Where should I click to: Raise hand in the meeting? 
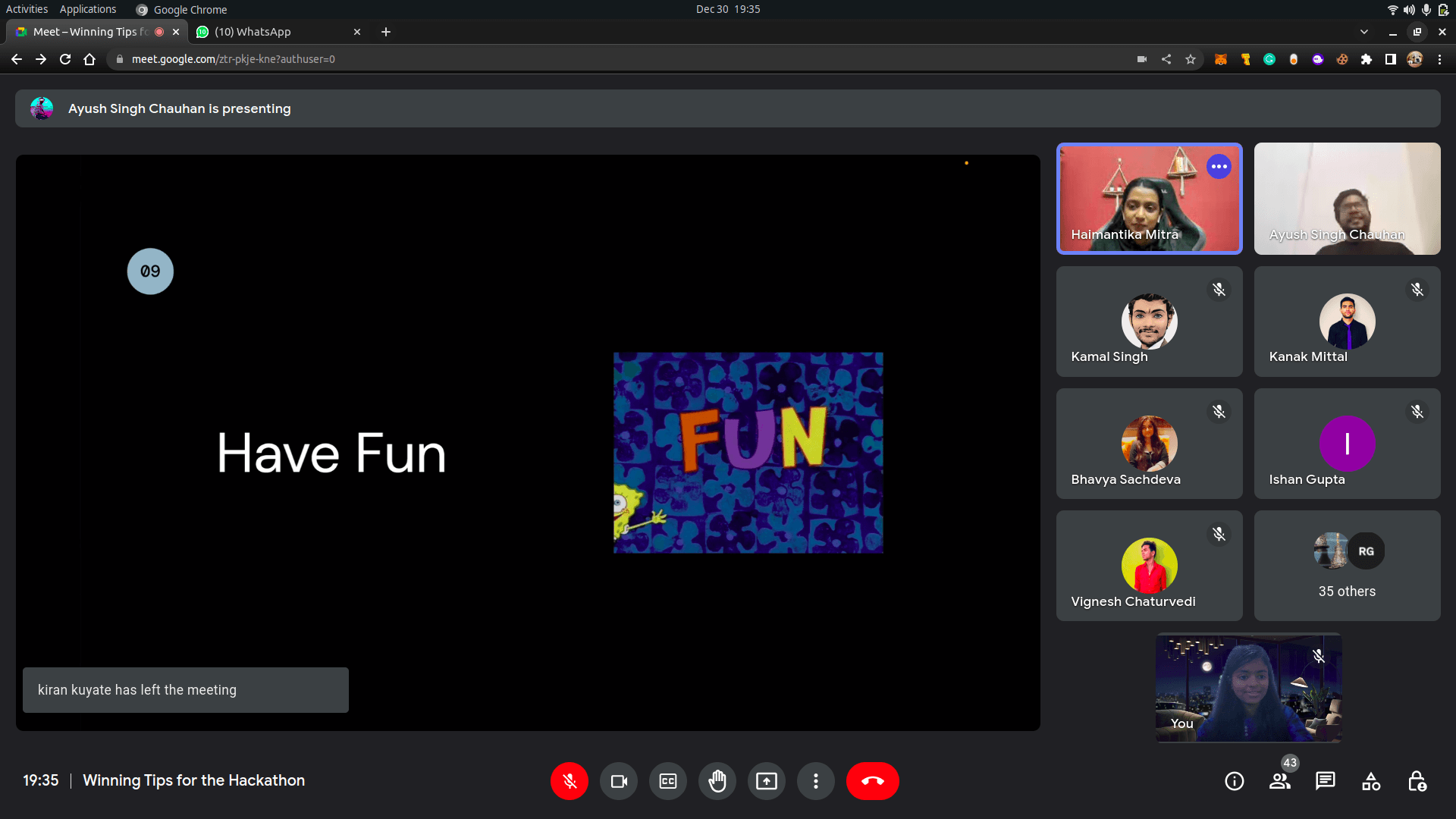[717, 781]
